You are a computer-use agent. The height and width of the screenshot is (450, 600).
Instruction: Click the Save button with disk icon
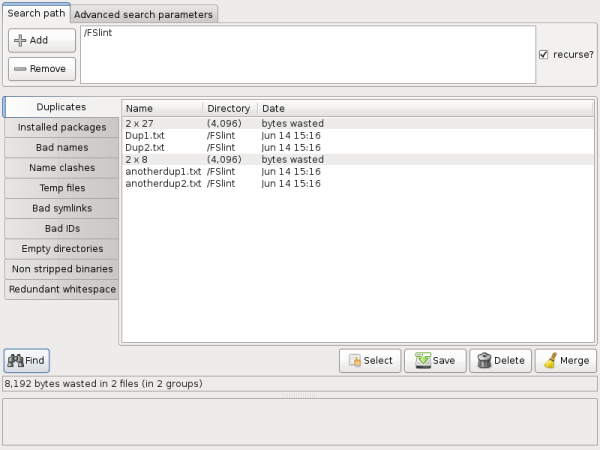pyautogui.click(x=437, y=361)
